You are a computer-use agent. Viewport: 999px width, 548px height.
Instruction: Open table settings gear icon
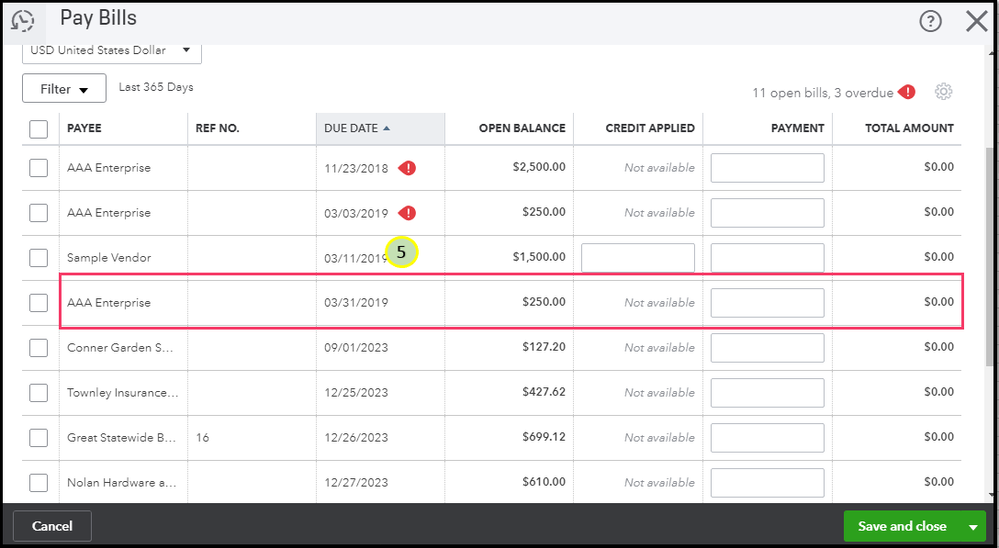[x=943, y=92]
